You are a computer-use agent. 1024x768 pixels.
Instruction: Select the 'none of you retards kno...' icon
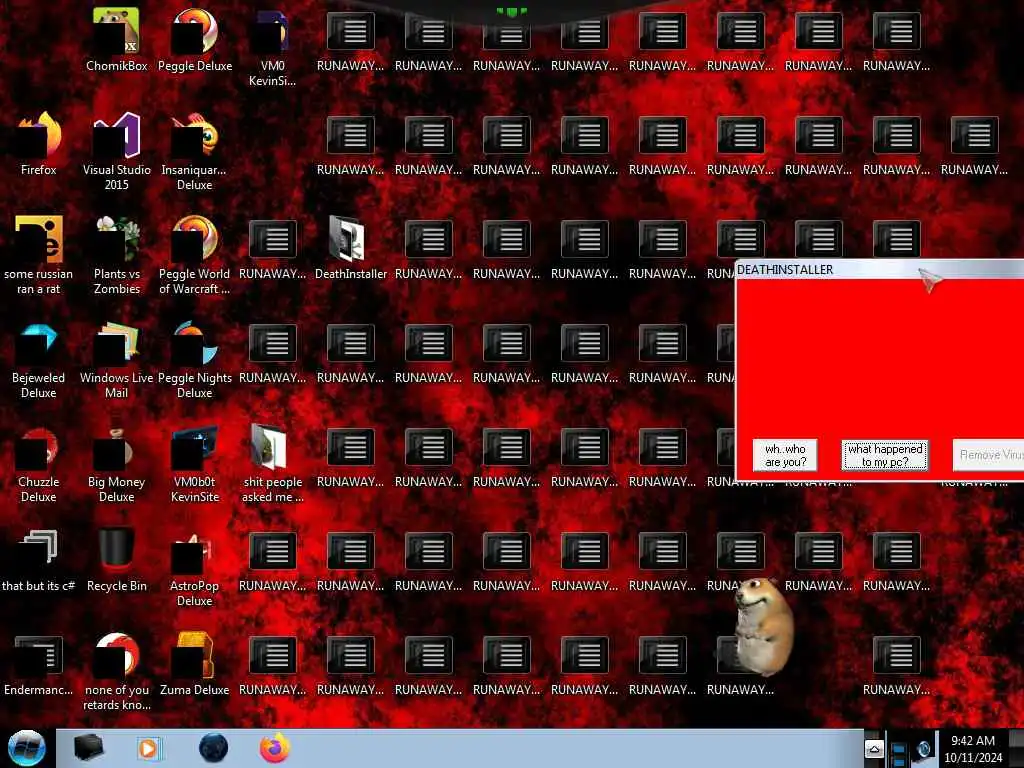coord(116,671)
